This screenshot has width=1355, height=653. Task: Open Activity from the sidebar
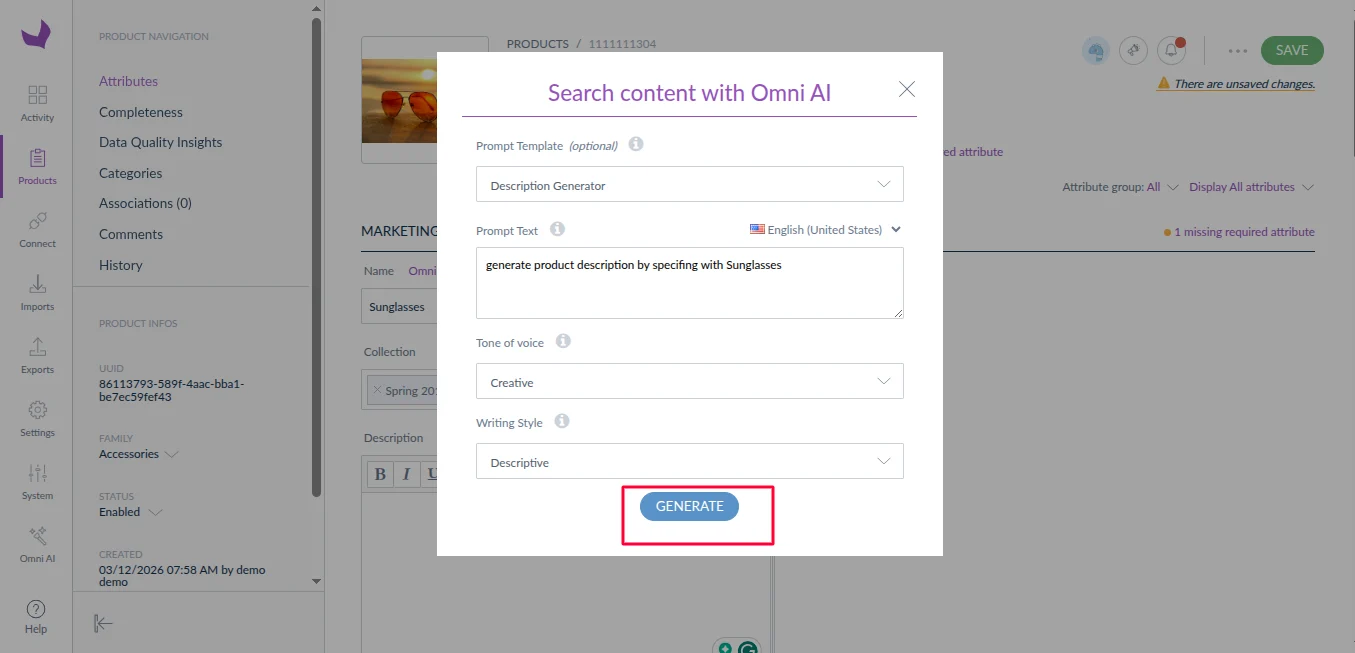tap(36, 103)
